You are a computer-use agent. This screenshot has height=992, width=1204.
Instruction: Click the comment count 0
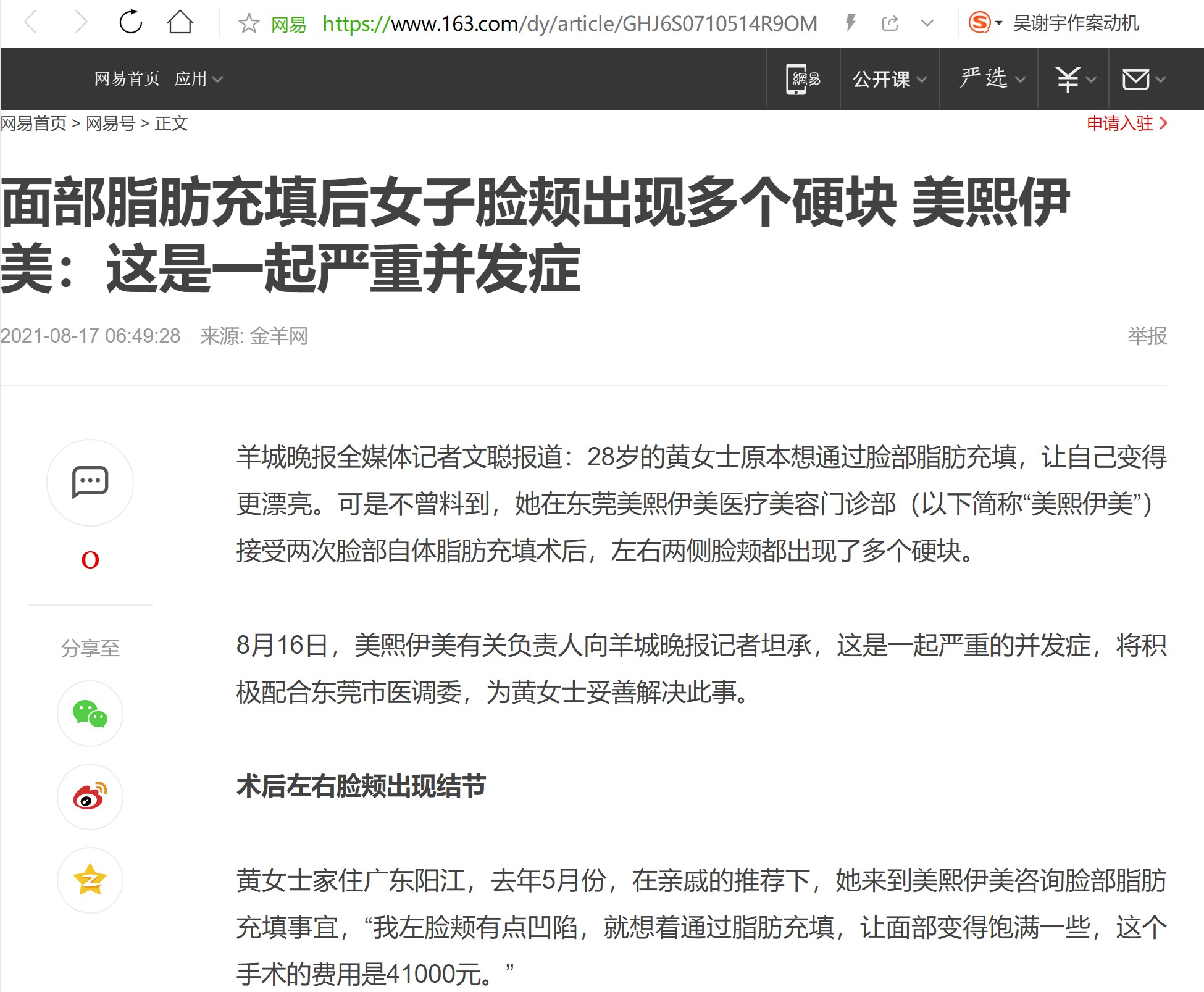pos(90,560)
